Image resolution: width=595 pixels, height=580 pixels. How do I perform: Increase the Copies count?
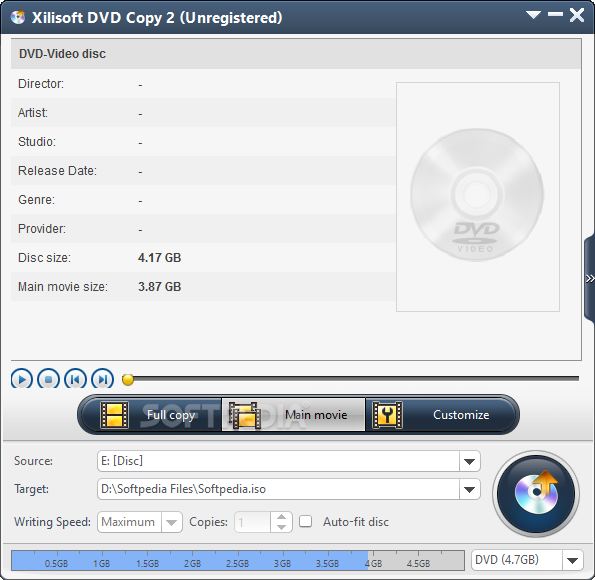[x=281, y=517]
